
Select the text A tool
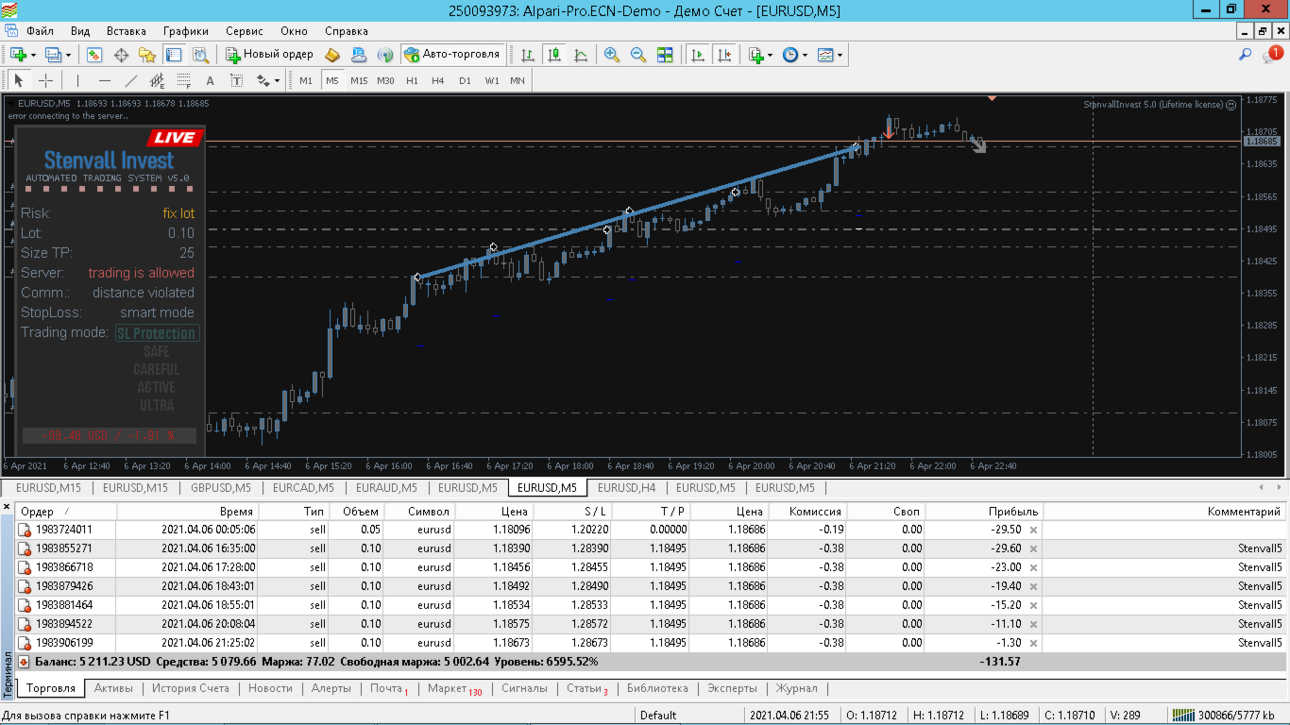click(210, 80)
